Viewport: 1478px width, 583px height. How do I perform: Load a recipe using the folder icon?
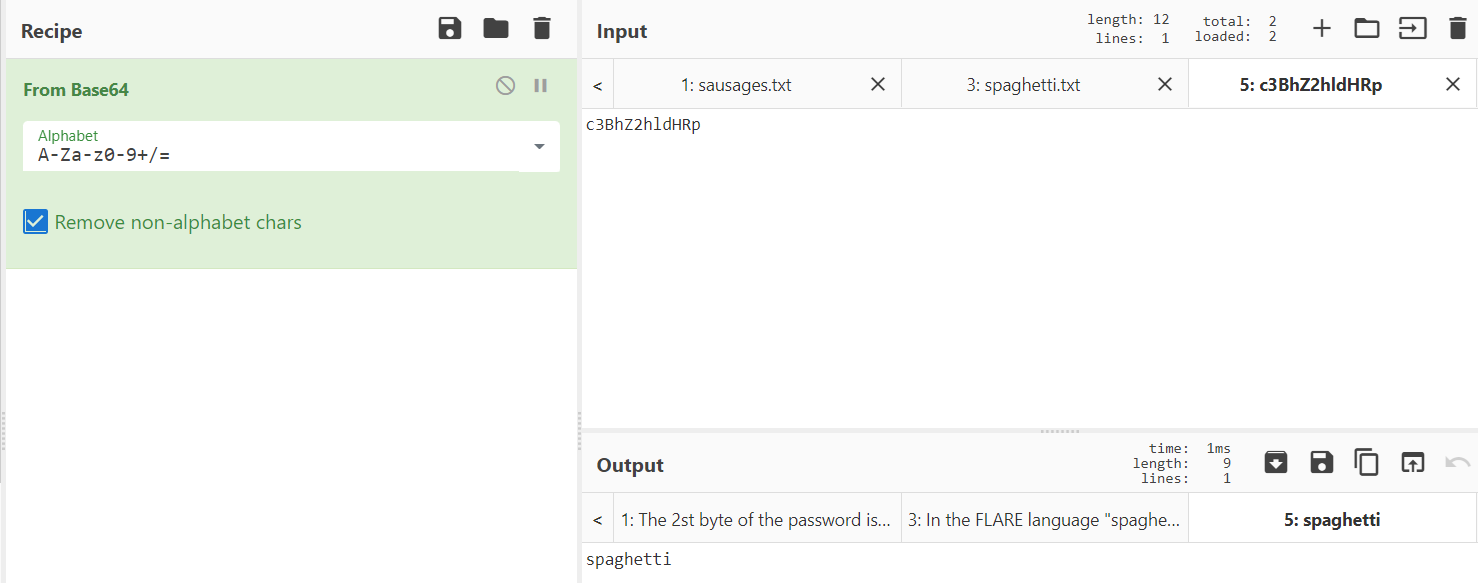(496, 29)
